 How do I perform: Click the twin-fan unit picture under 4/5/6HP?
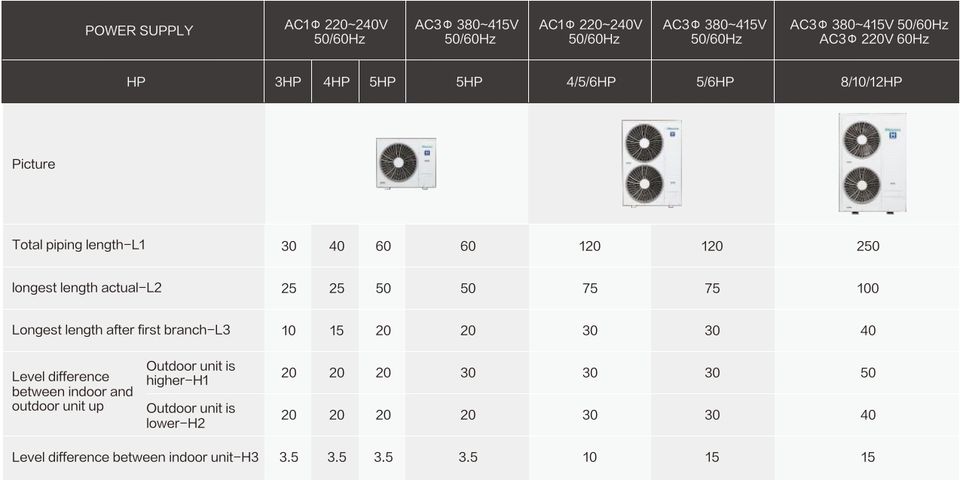click(x=652, y=163)
